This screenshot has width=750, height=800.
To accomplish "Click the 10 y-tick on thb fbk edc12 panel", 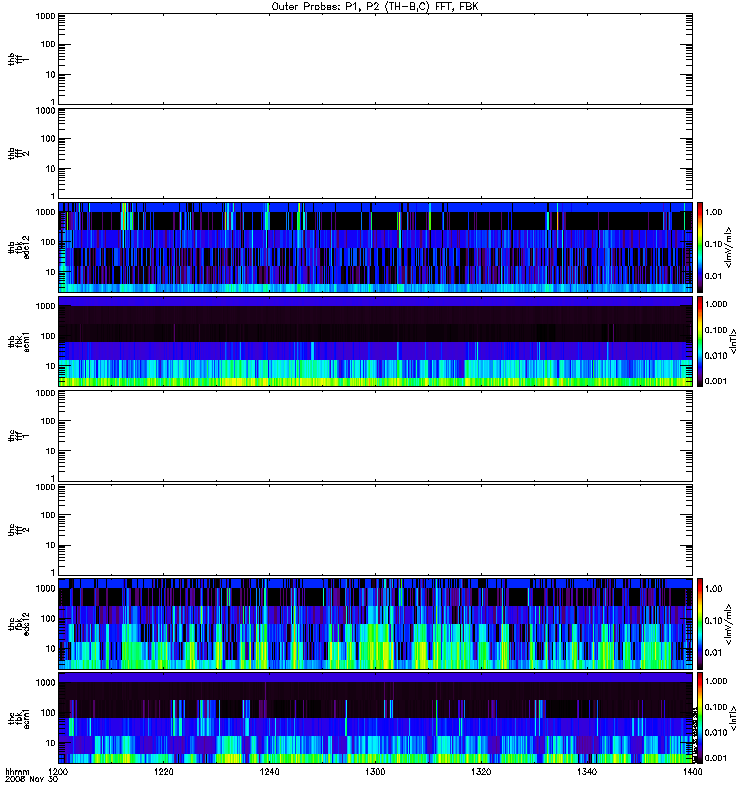I will tap(51, 272).
